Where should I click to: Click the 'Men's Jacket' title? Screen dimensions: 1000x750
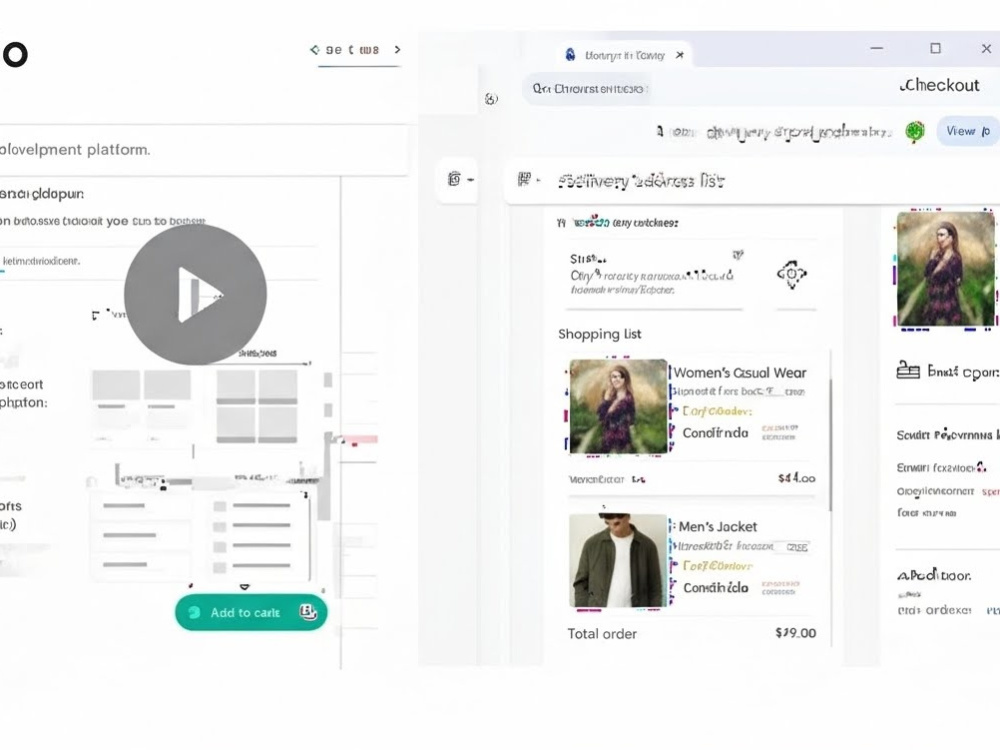[x=717, y=527]
